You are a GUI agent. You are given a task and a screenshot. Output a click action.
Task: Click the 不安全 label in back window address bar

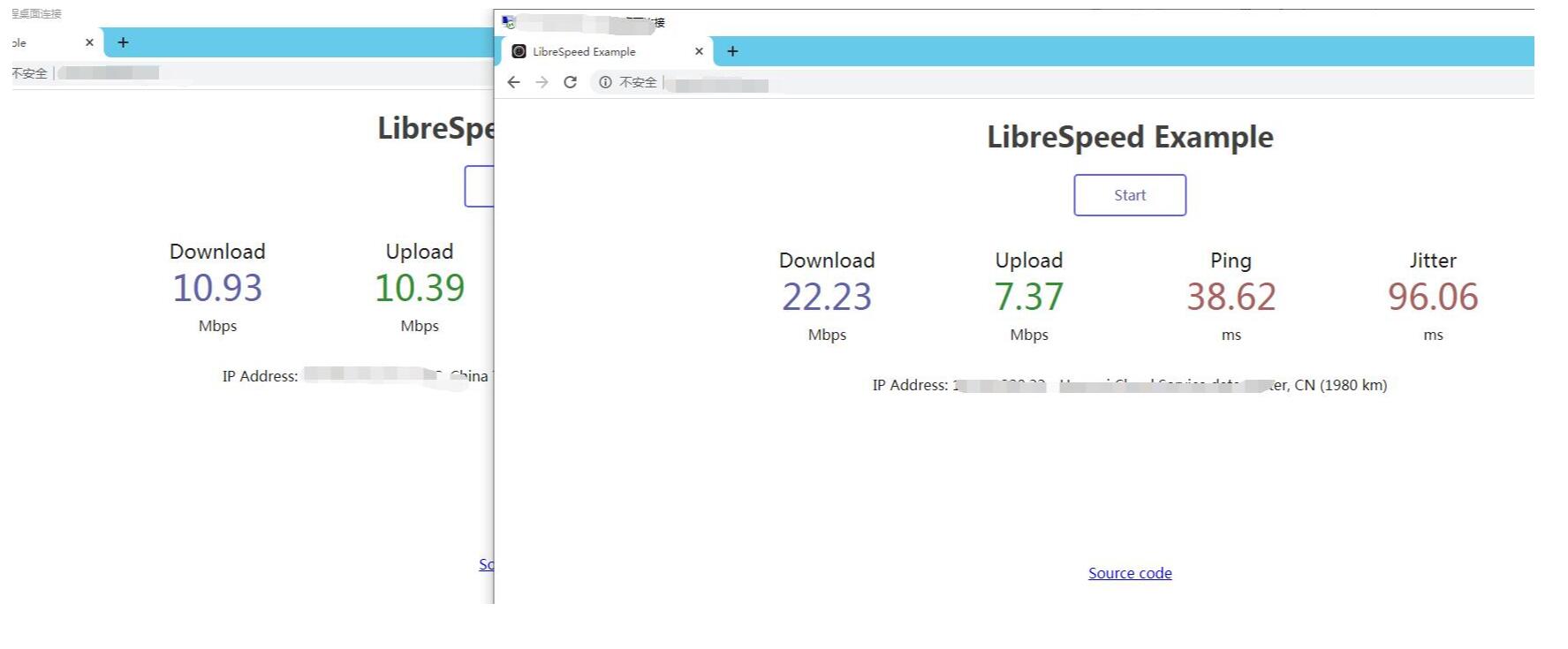29,73
